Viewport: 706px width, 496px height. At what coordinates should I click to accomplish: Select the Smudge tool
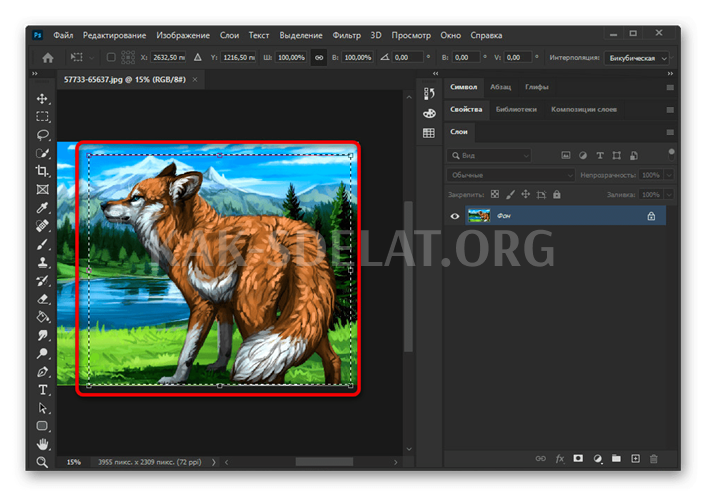coord(42,335)
